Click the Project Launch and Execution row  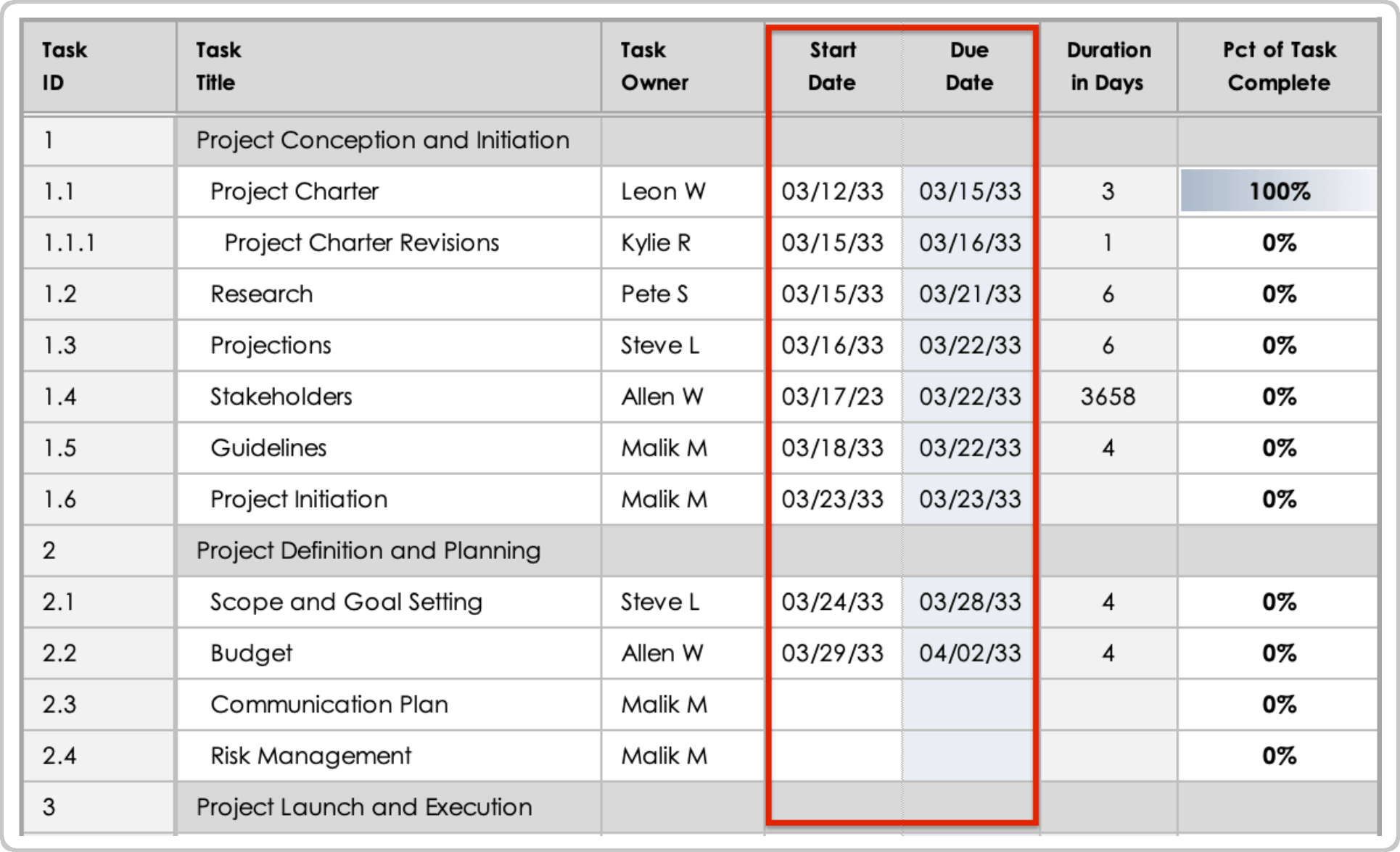364,806
